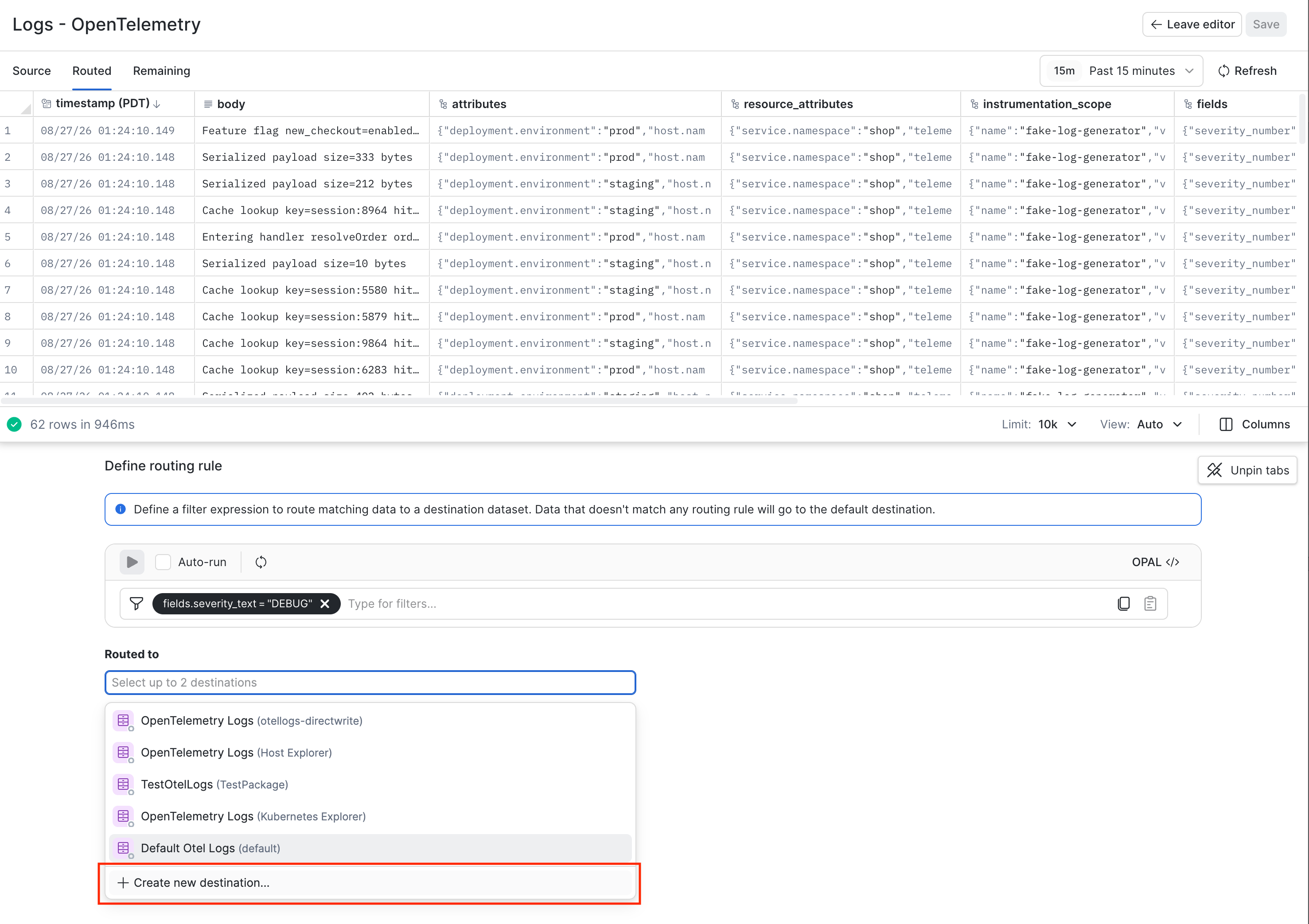Click the Leave editor button
Viewport: 1309px width, 924px height.
click(x=1192, y=24)
